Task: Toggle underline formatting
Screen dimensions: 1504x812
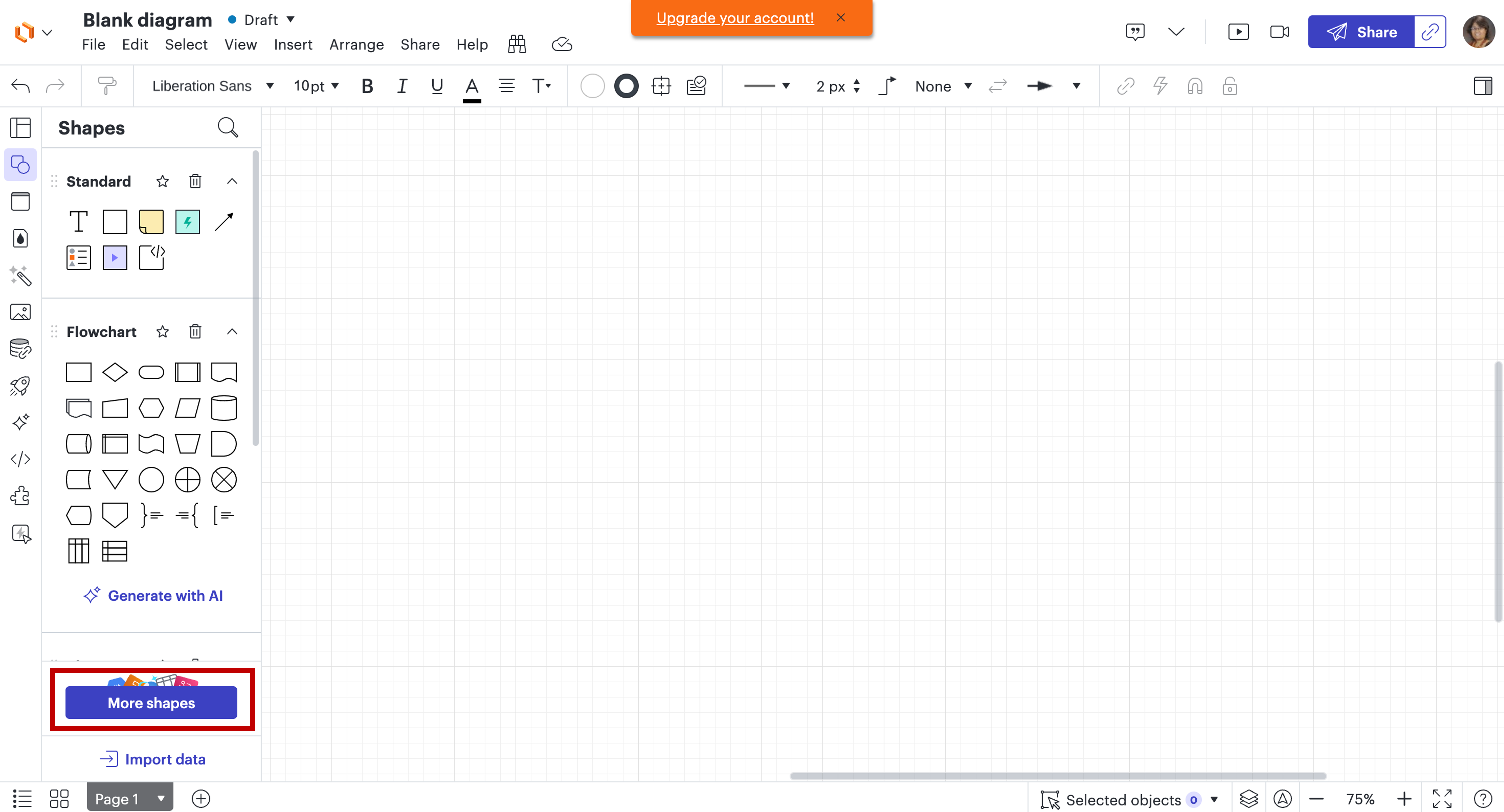Action: (437, 86)
